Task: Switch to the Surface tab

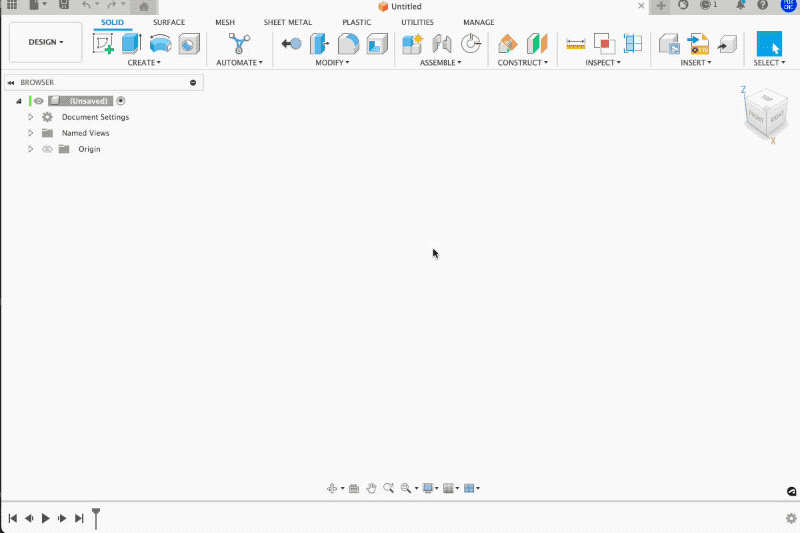Action: [168, 22]
